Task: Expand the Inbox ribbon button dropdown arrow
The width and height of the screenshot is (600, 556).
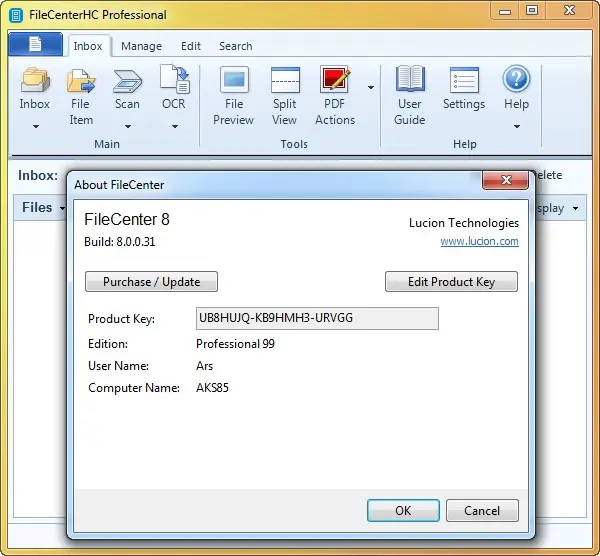Action: (x=36, y=126)
